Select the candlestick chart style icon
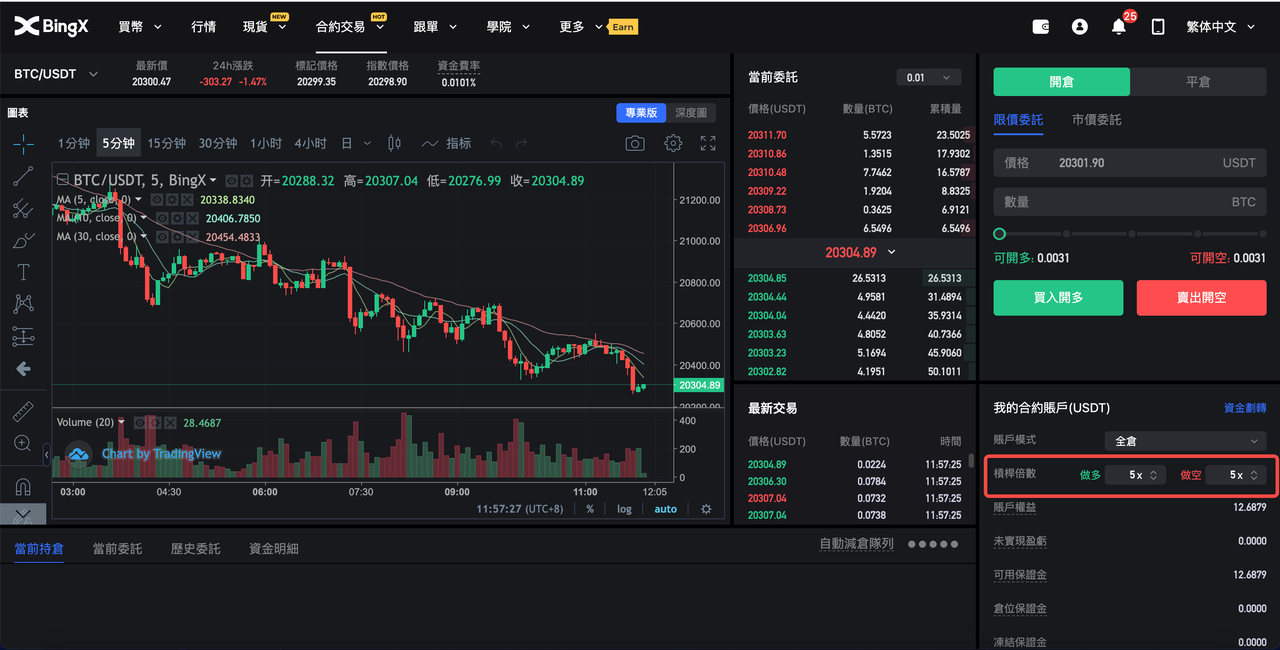Screen dimensions: 1280x650 point(394,143)
